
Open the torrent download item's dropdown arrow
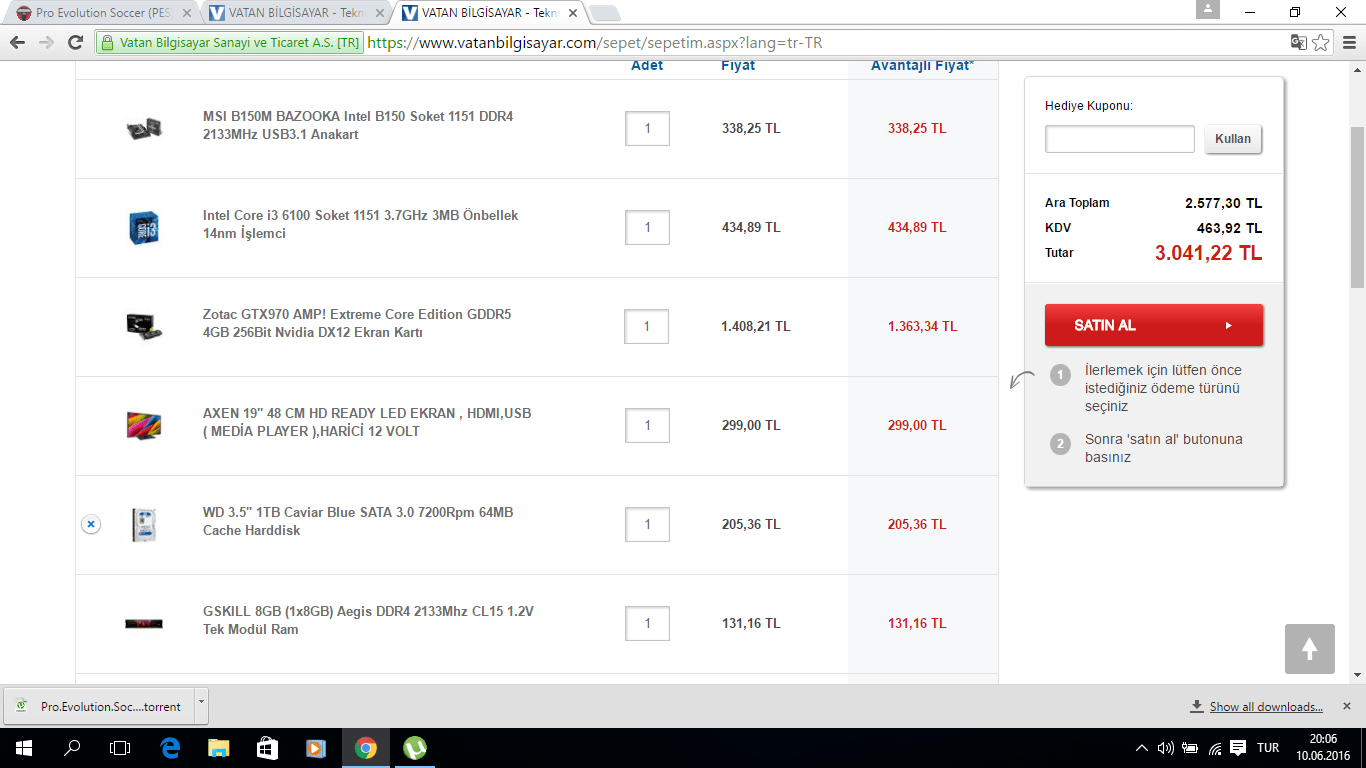click(201, 704)
